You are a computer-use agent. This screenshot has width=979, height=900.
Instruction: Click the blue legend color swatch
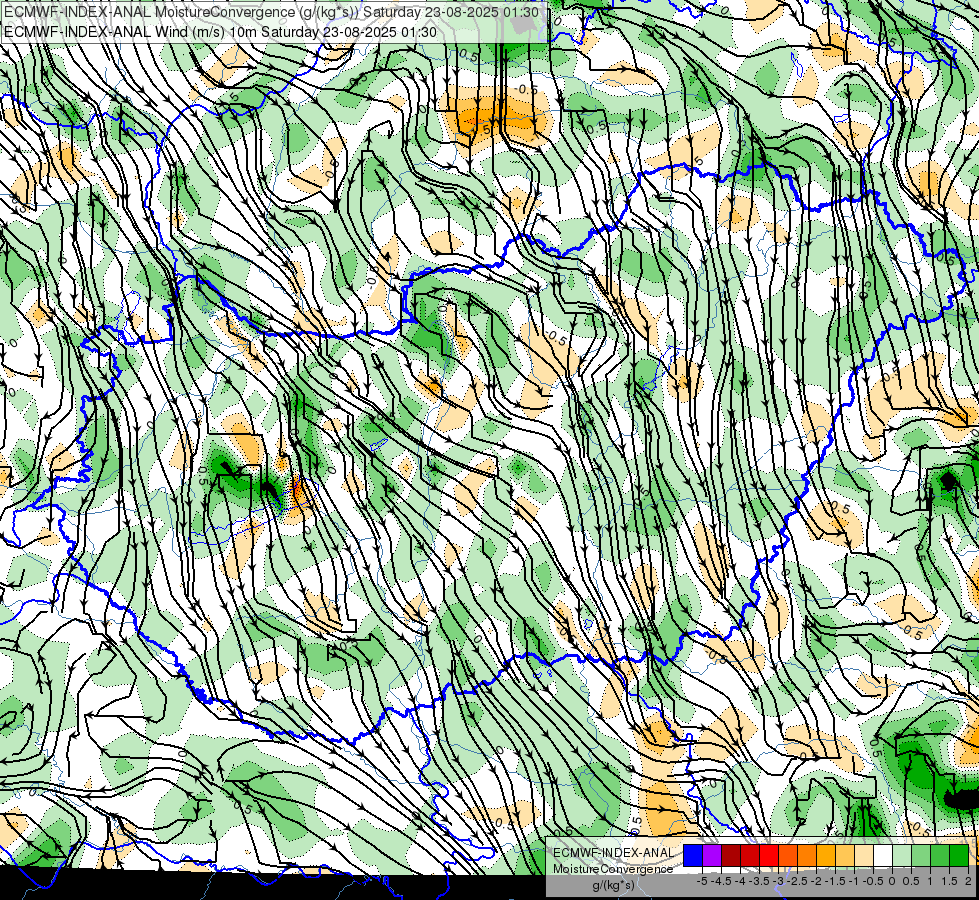click(x=693, y=855)
